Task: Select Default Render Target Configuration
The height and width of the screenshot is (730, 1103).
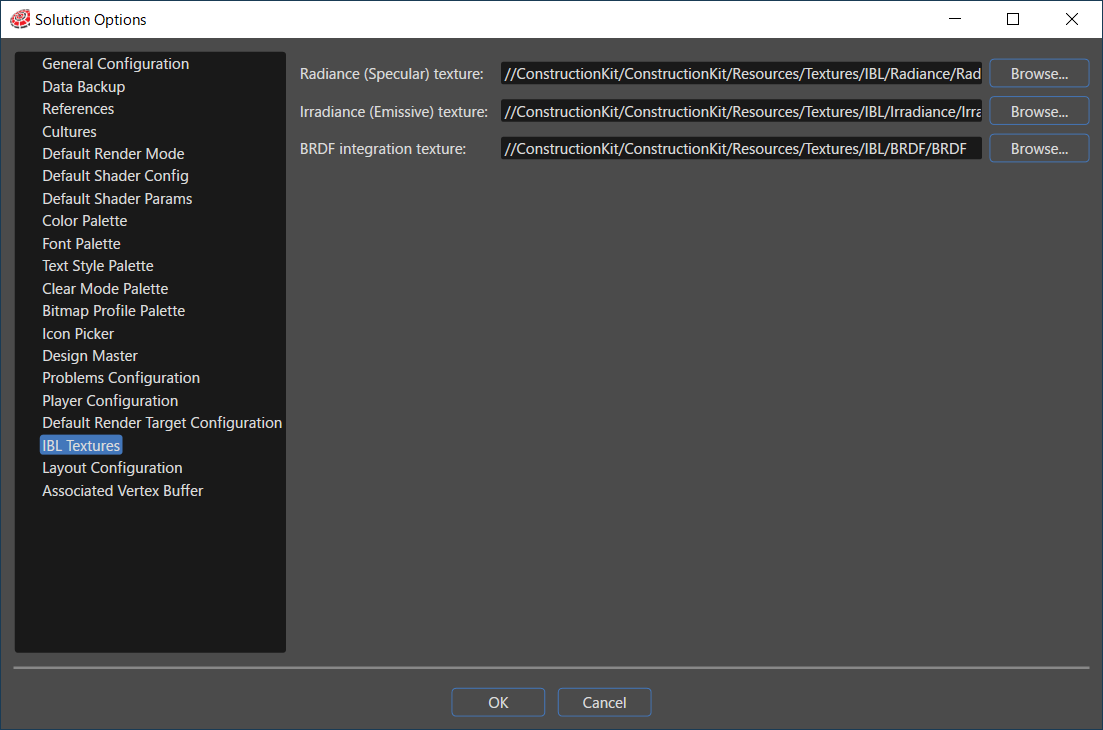Action: (x=162, y=423)
